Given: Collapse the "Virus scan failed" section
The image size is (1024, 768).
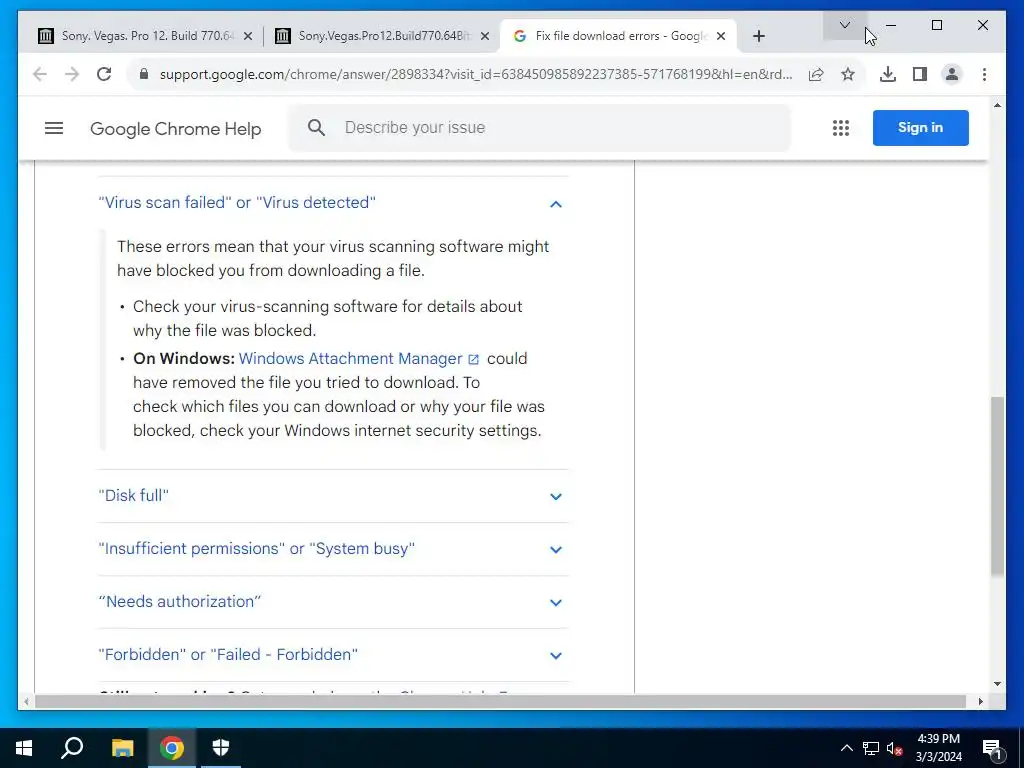Looking at the screenshot, I should [x=556, y=204].
